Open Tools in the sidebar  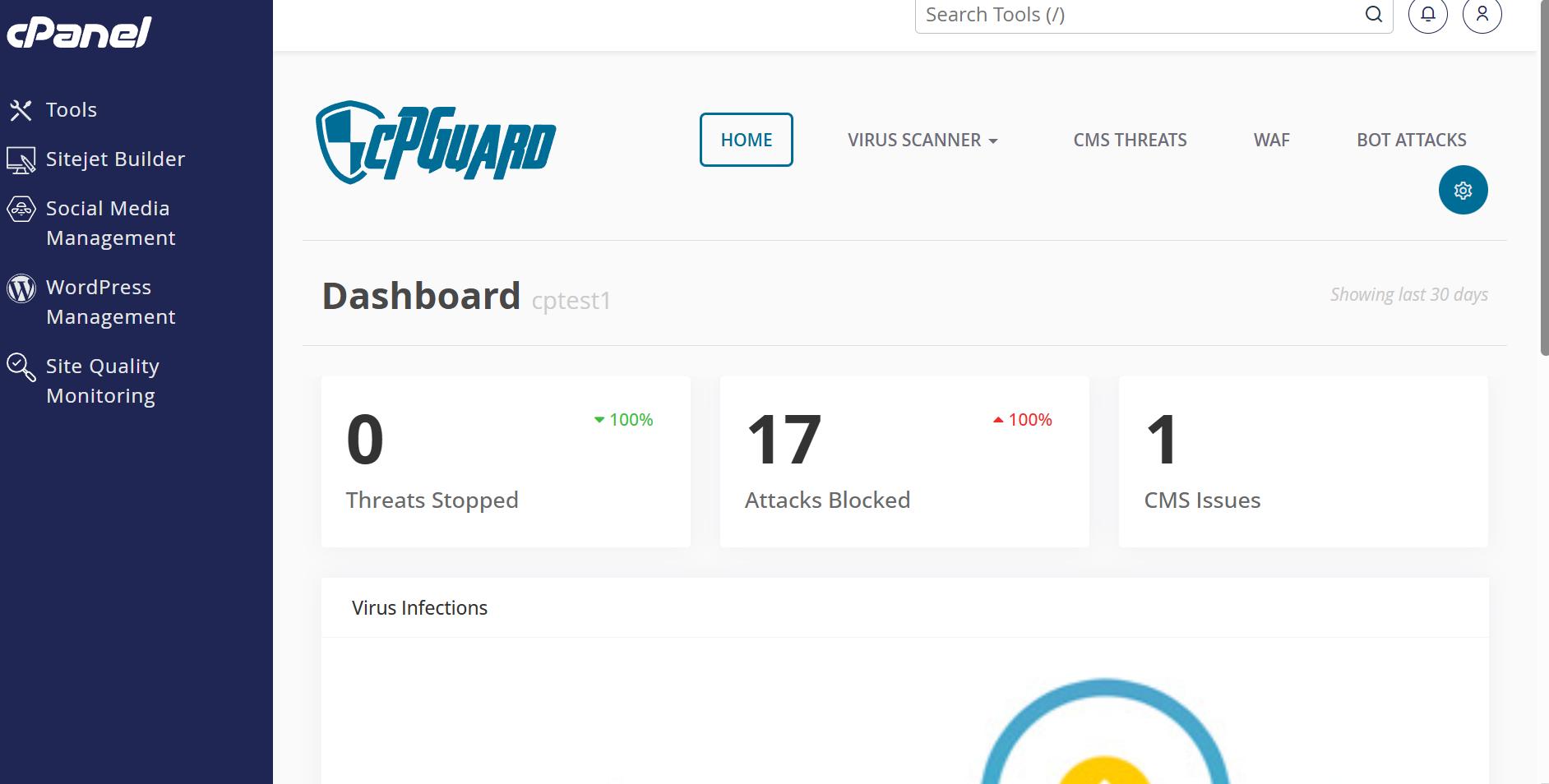[72, 110]
